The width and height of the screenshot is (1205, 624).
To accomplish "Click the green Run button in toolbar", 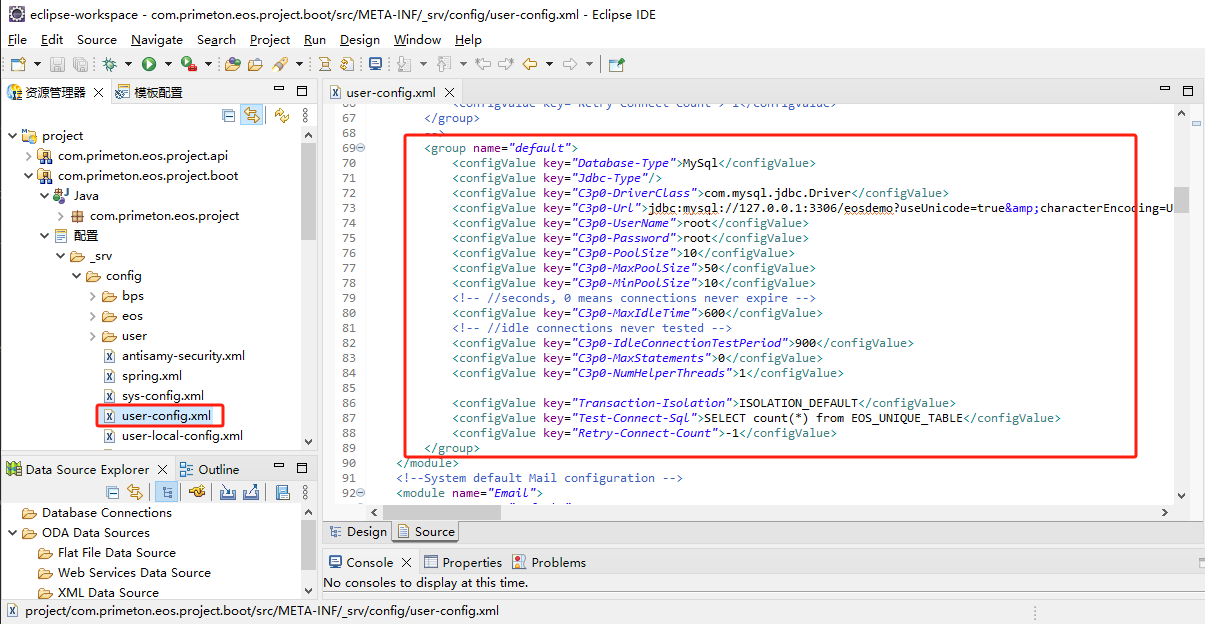I will click(148, 64).
